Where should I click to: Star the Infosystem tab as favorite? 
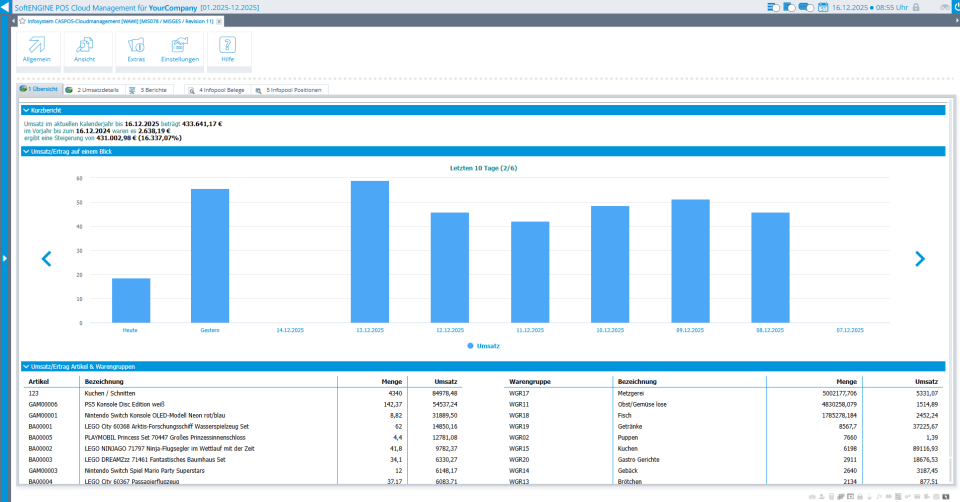click(22, 21)
